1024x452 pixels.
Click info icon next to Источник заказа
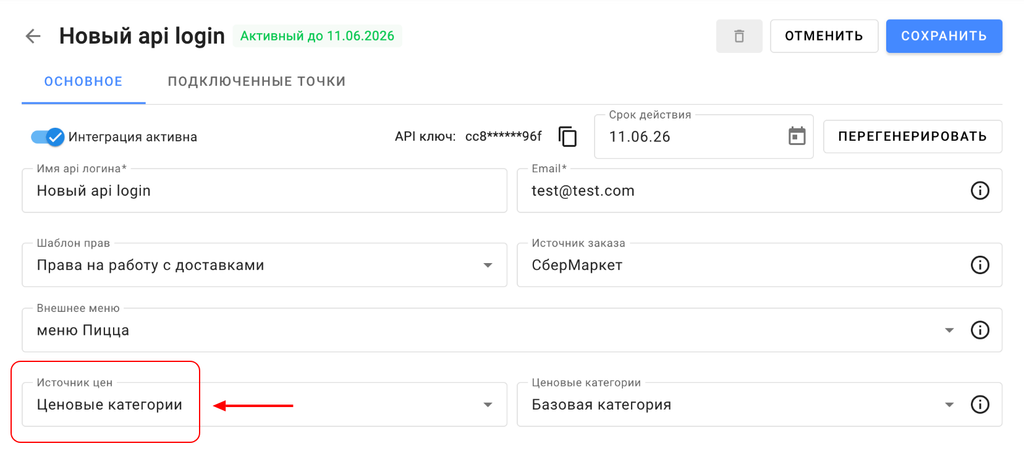pos(980,265)
